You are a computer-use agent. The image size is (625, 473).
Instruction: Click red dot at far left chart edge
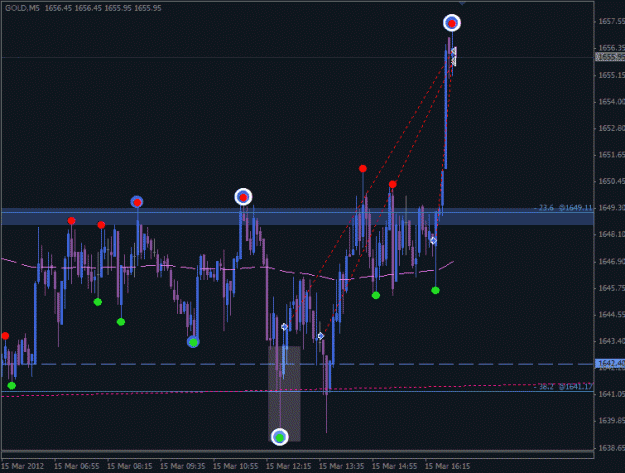[x=5, y=336]
